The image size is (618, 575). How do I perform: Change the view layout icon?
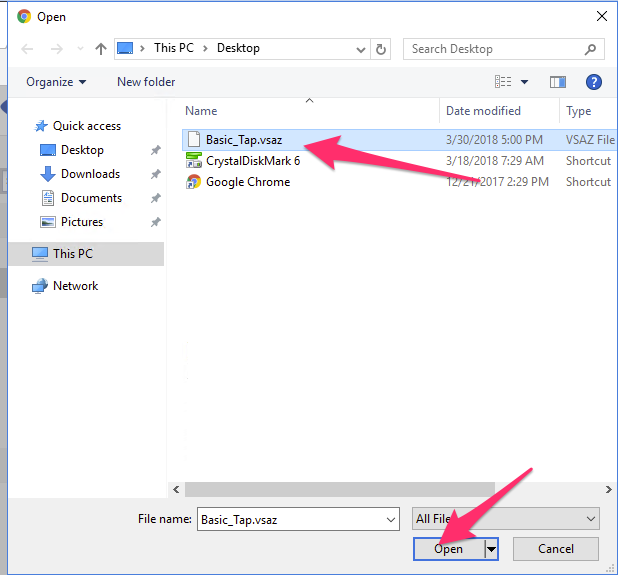[x=503, y=82]
